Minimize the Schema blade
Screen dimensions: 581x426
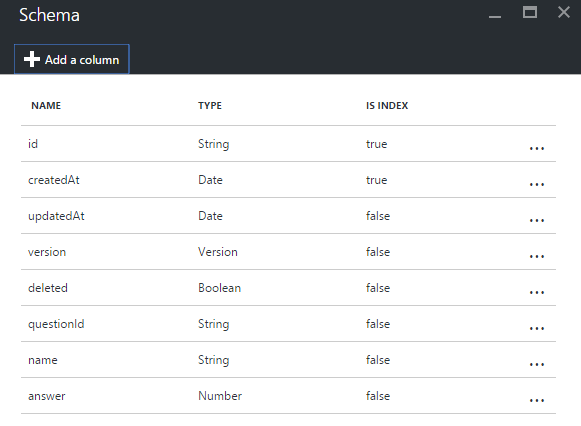(x=495, y=16)
